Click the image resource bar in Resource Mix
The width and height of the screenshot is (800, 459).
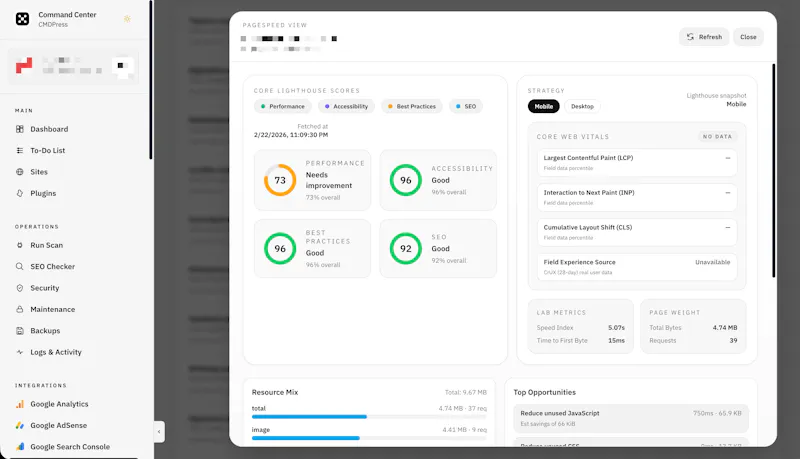369,438
